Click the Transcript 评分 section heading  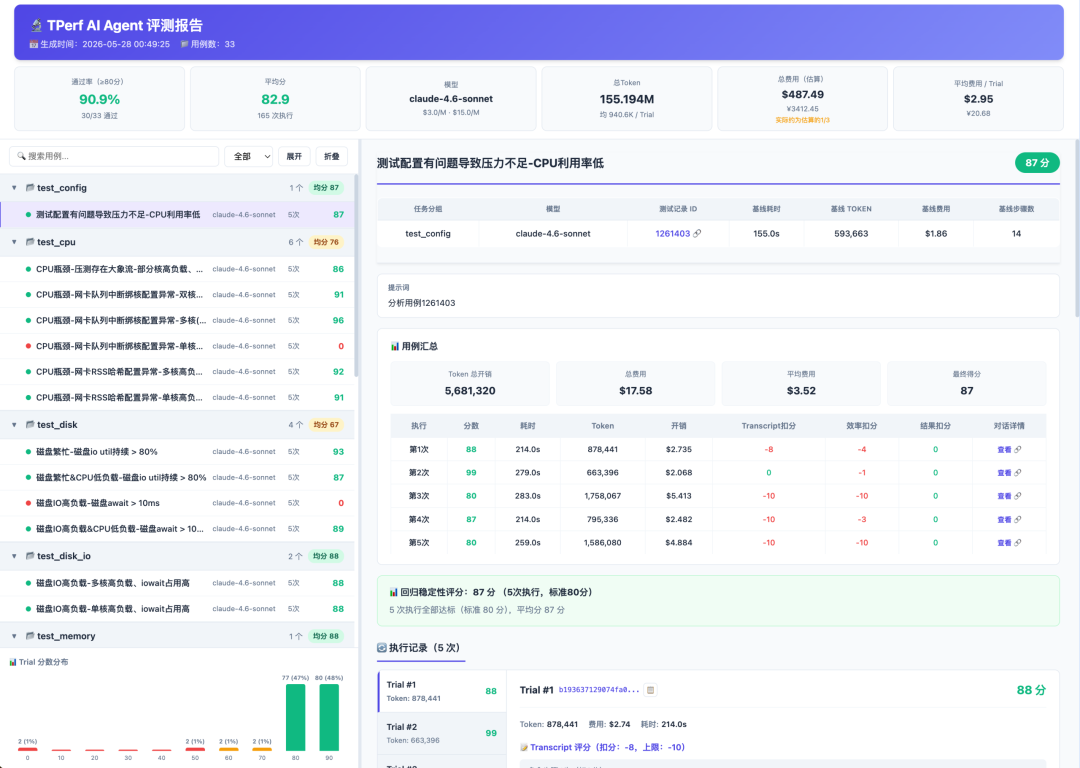pos(602,747)
